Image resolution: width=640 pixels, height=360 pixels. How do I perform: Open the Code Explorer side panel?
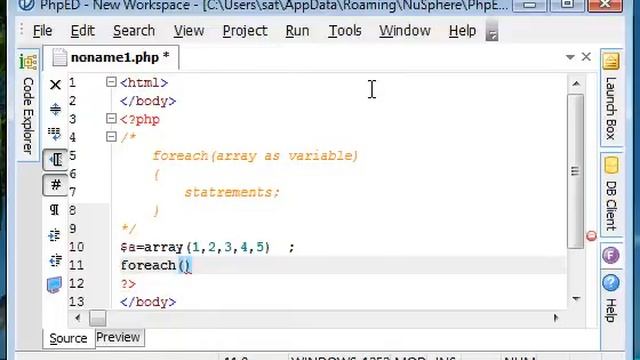pos(28,105)
